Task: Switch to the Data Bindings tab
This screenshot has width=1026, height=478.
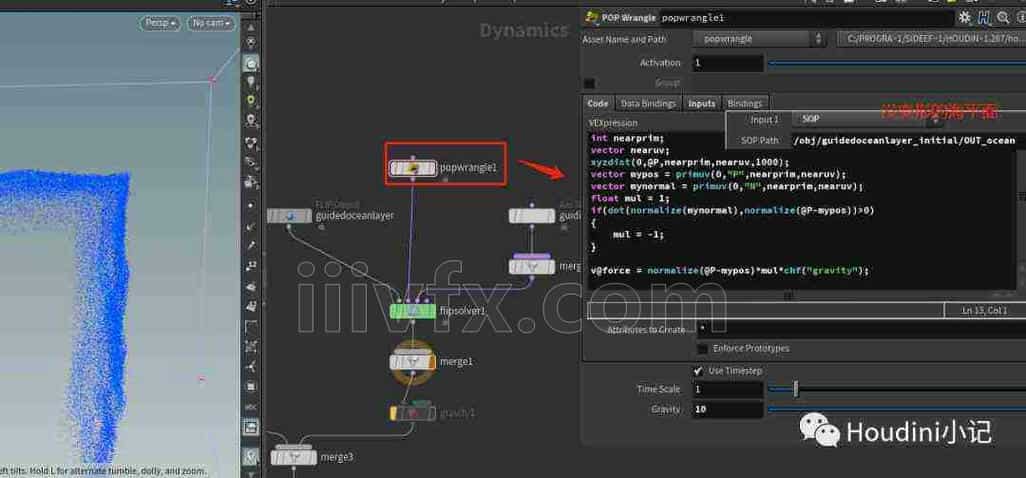Action: pyautogui.click(x=648, y=103)
